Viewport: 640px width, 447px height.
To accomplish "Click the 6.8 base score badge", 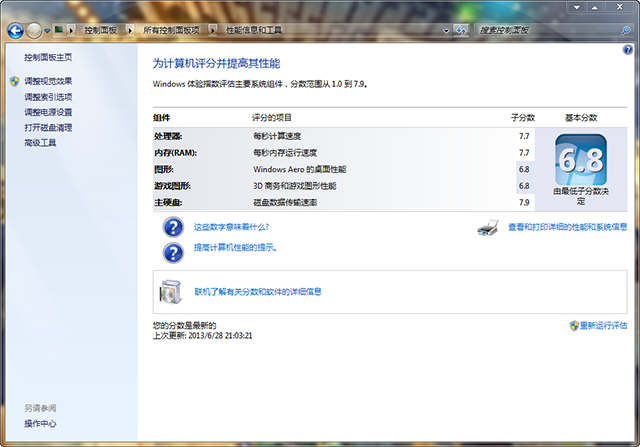I will (x=581, y=160).
